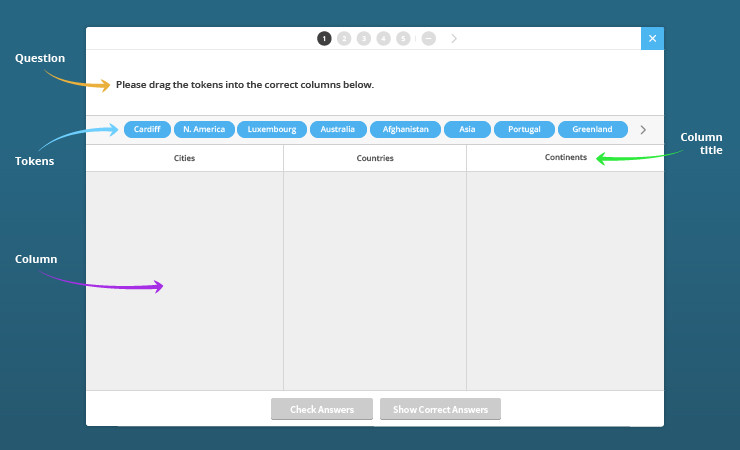Pick the Luxembourg token
This screenshot has width=740, height=450.
point(272,129)
